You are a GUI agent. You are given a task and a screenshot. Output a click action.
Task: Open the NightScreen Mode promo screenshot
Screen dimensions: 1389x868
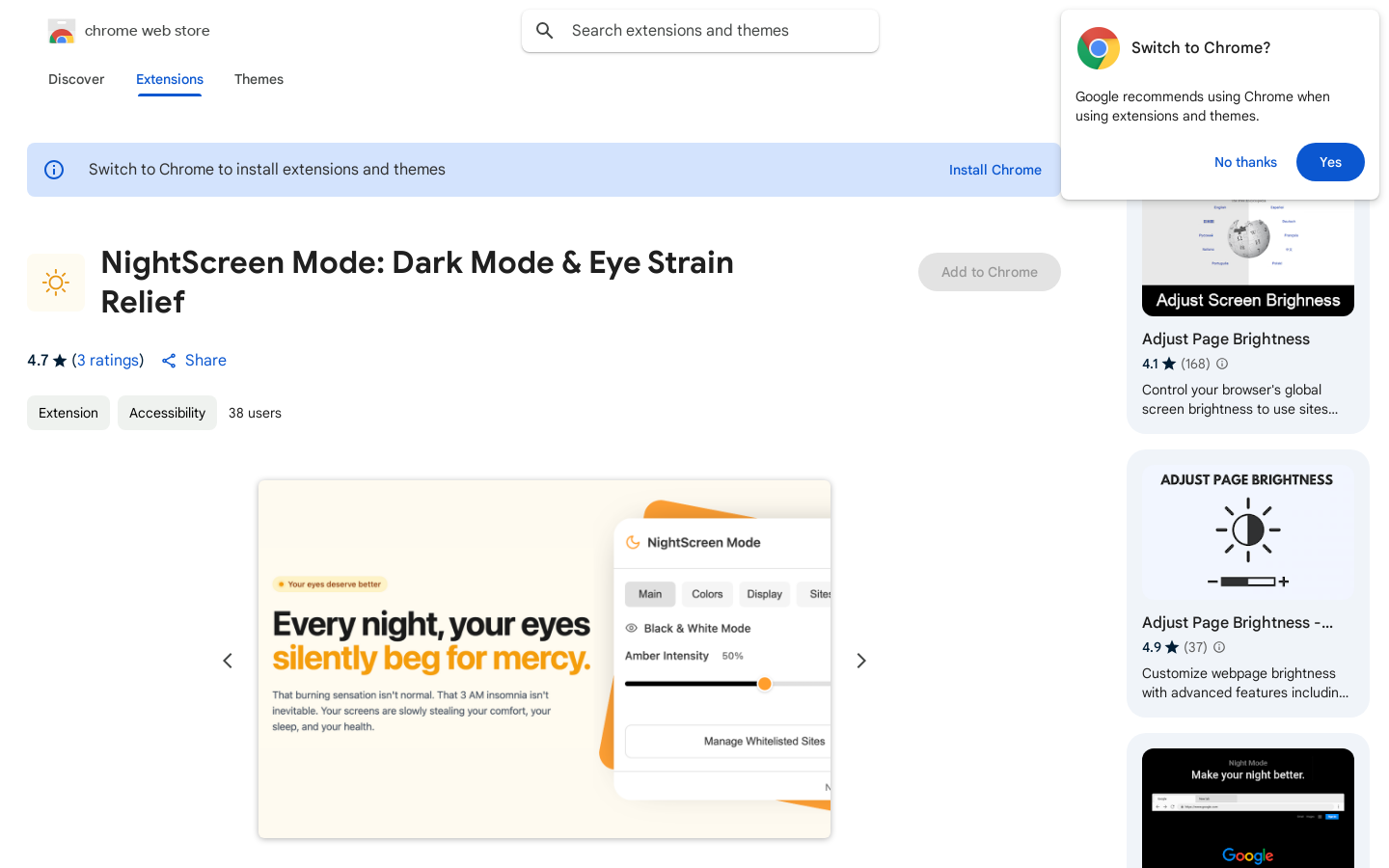[x=544, y=660]
